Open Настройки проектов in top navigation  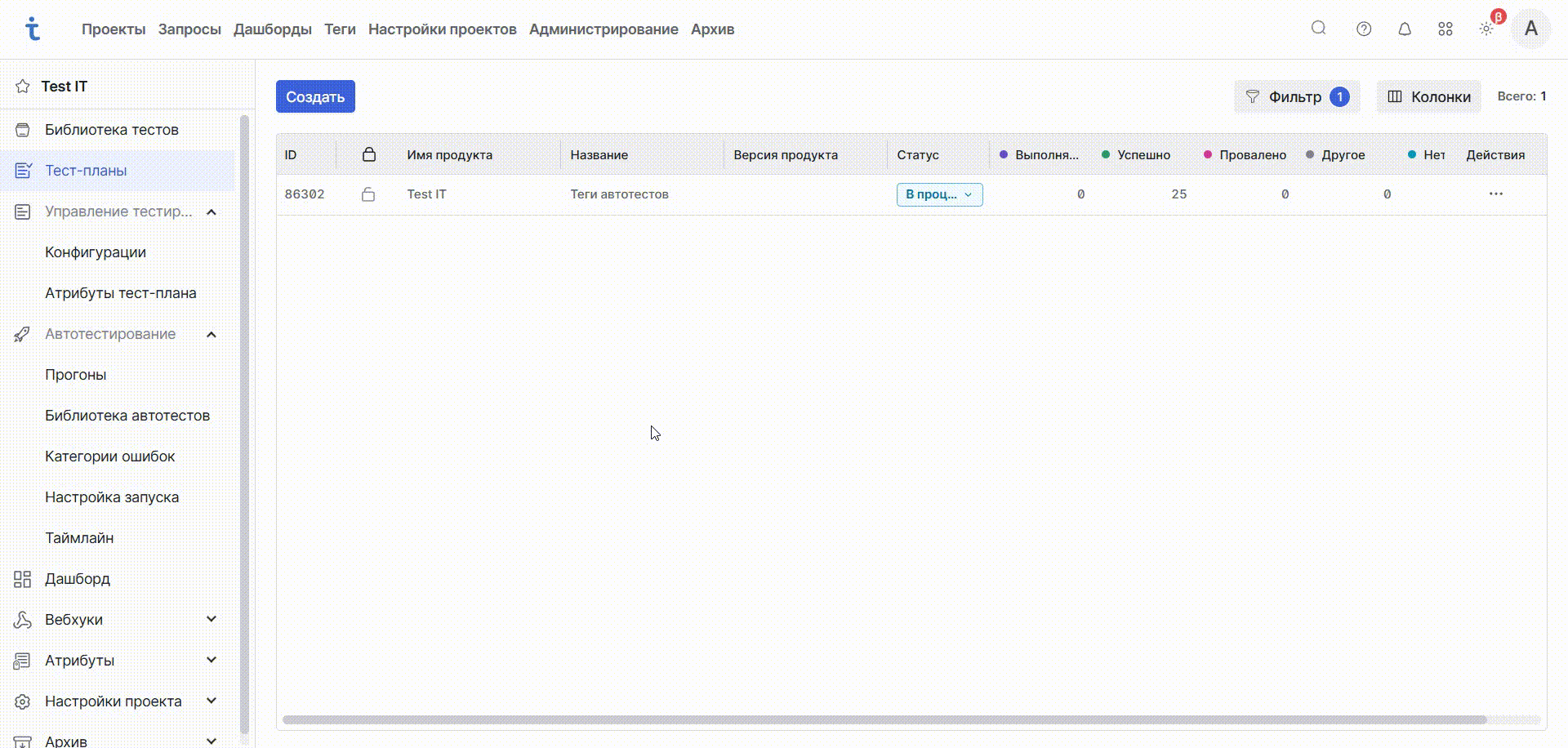(443, 29)
